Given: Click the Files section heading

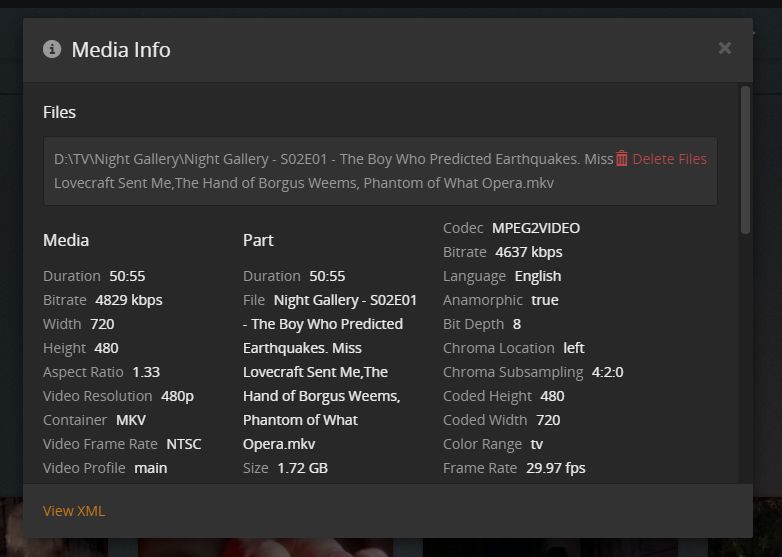Looking at the screenshot, I should (59, 112).
